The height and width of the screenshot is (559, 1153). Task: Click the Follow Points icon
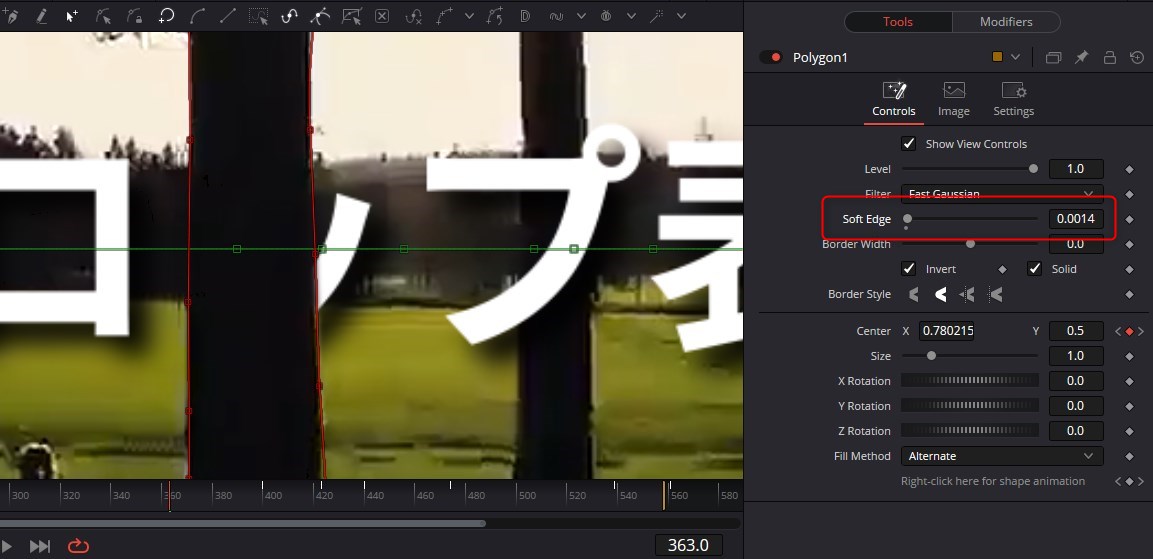coord(495,15)
